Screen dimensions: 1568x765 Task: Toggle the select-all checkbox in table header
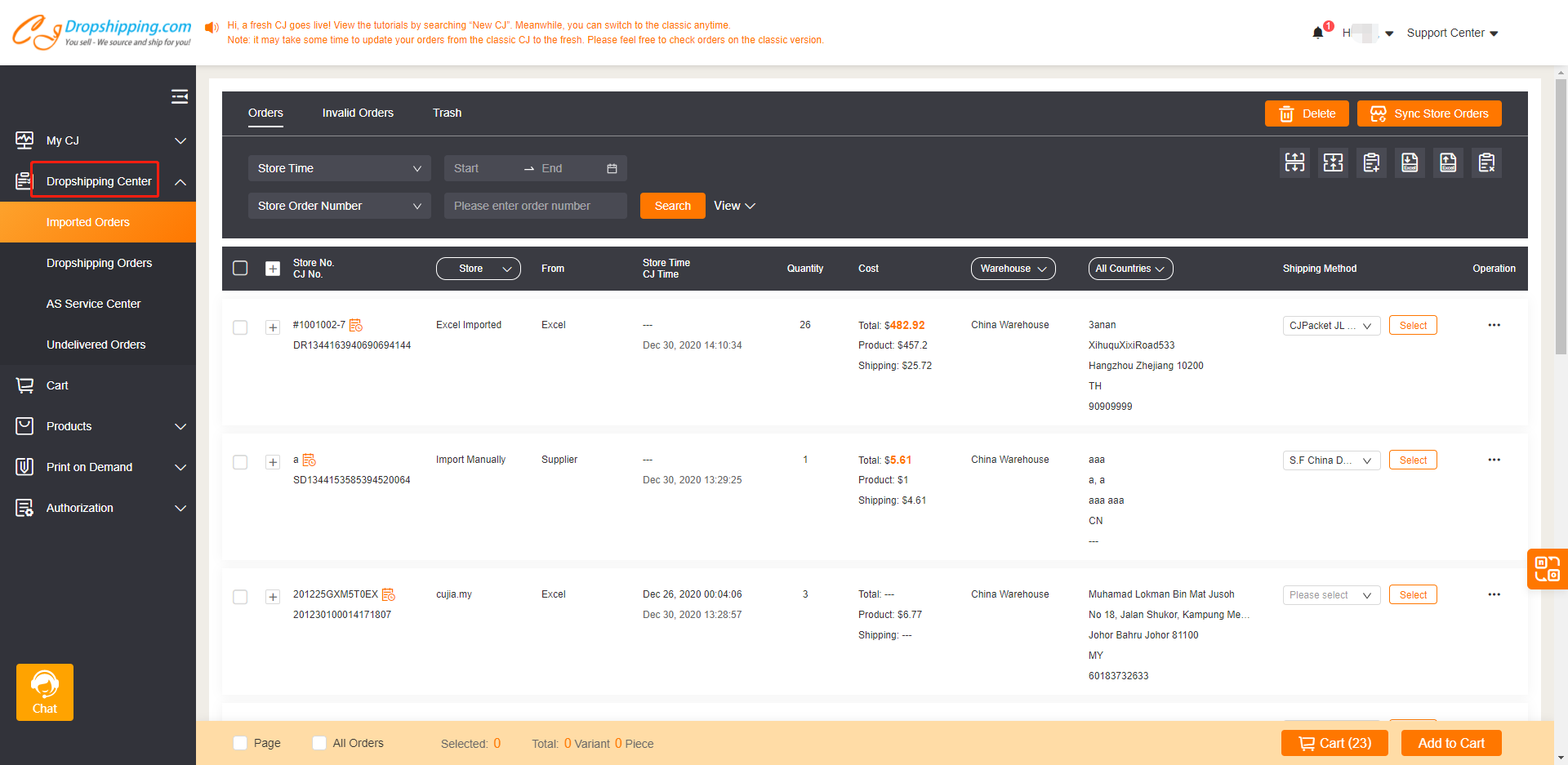pyautogui.click(x=240, y=269)
